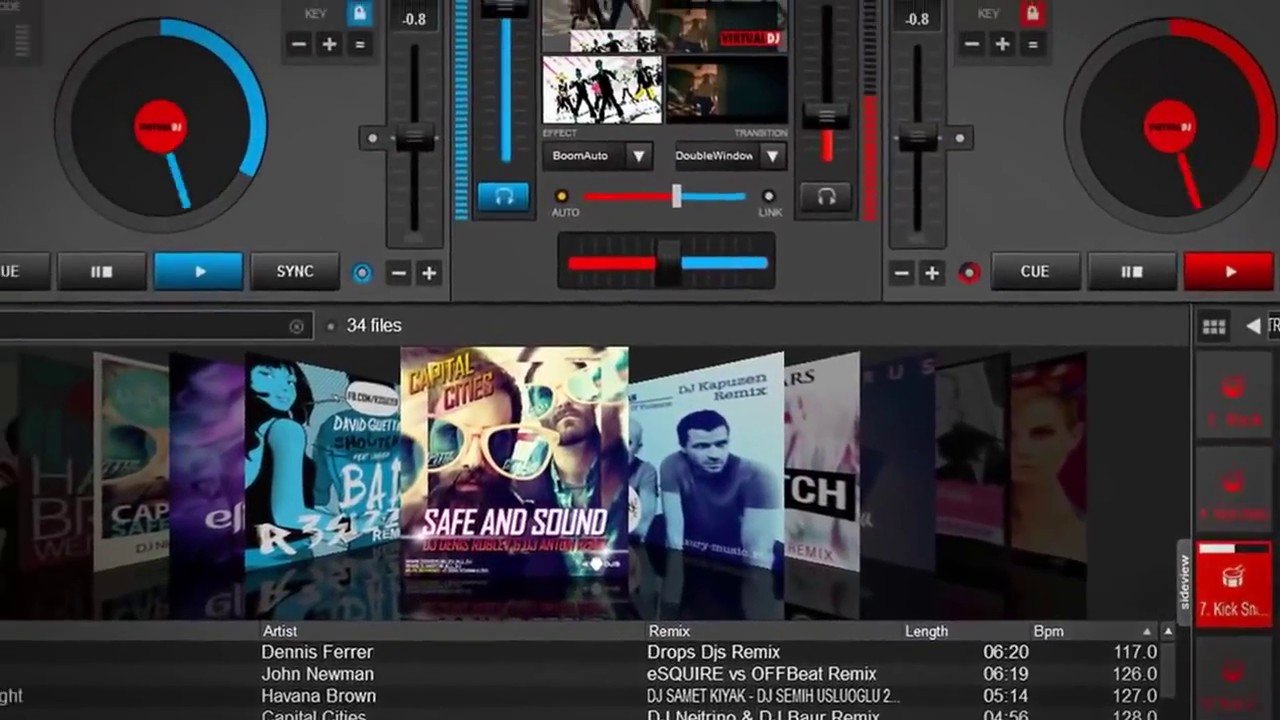Click the right deck pitch reset dot
1280x720 pixels.
point(960,138)
